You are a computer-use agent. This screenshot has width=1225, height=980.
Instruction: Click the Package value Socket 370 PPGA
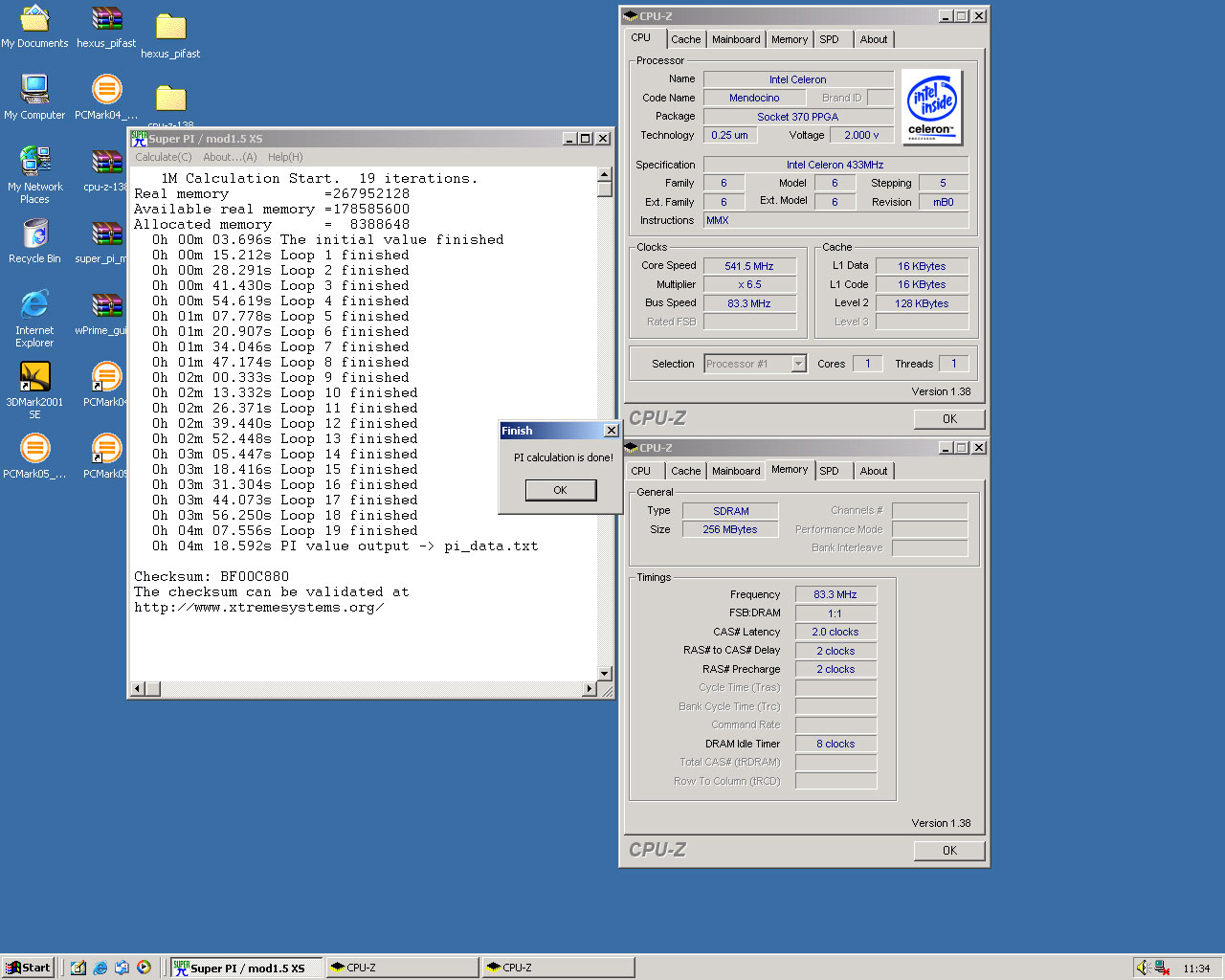point(798,117)
